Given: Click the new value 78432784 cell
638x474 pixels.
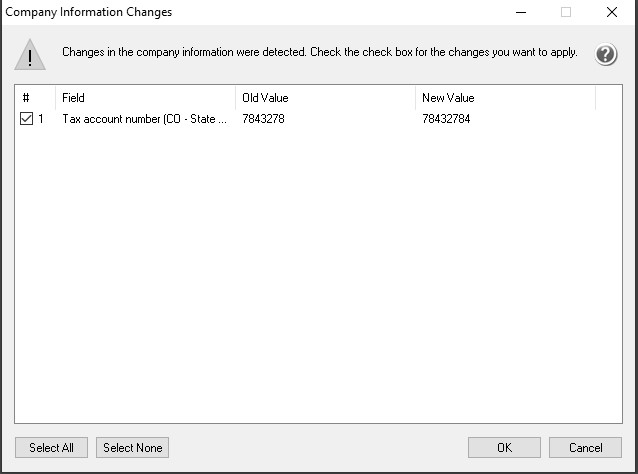Looking at the screenshot, I should [x=446, y=119].
